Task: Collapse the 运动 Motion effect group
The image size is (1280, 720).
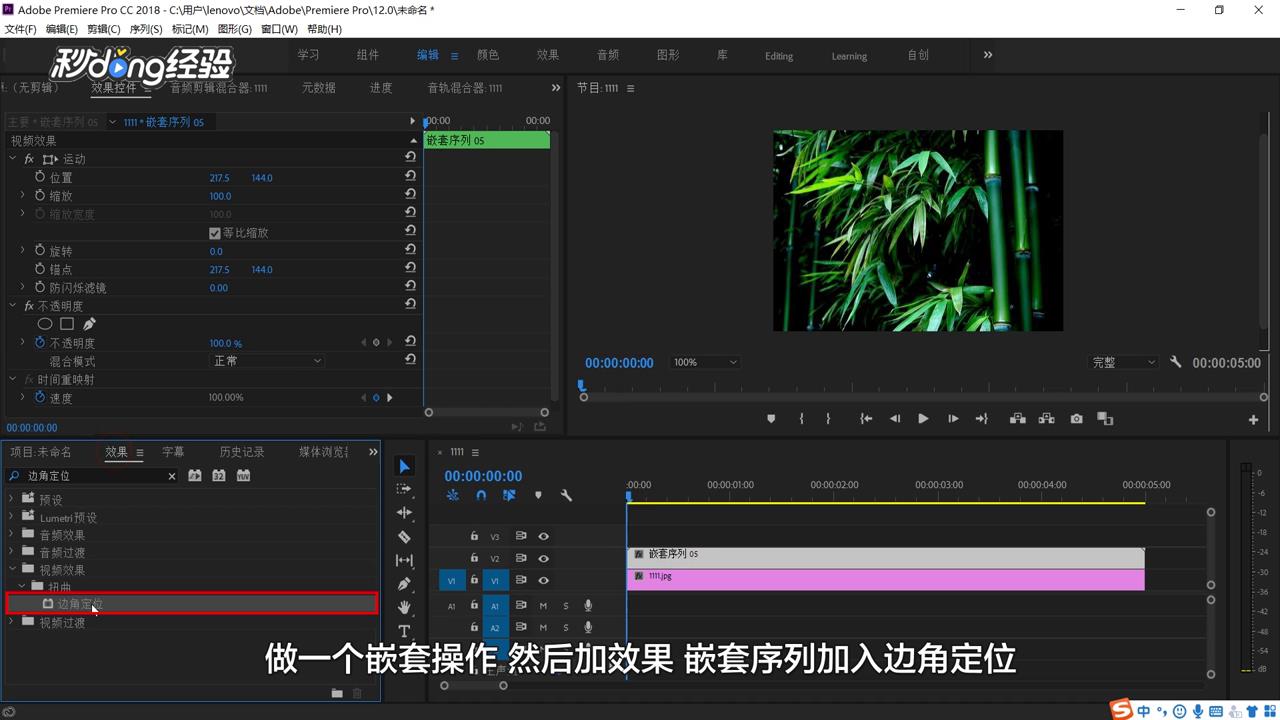Action: [x=13, y=159]
